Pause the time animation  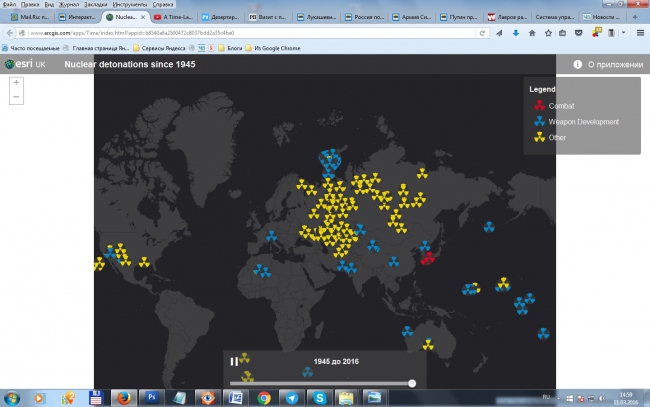pos(234,362)
